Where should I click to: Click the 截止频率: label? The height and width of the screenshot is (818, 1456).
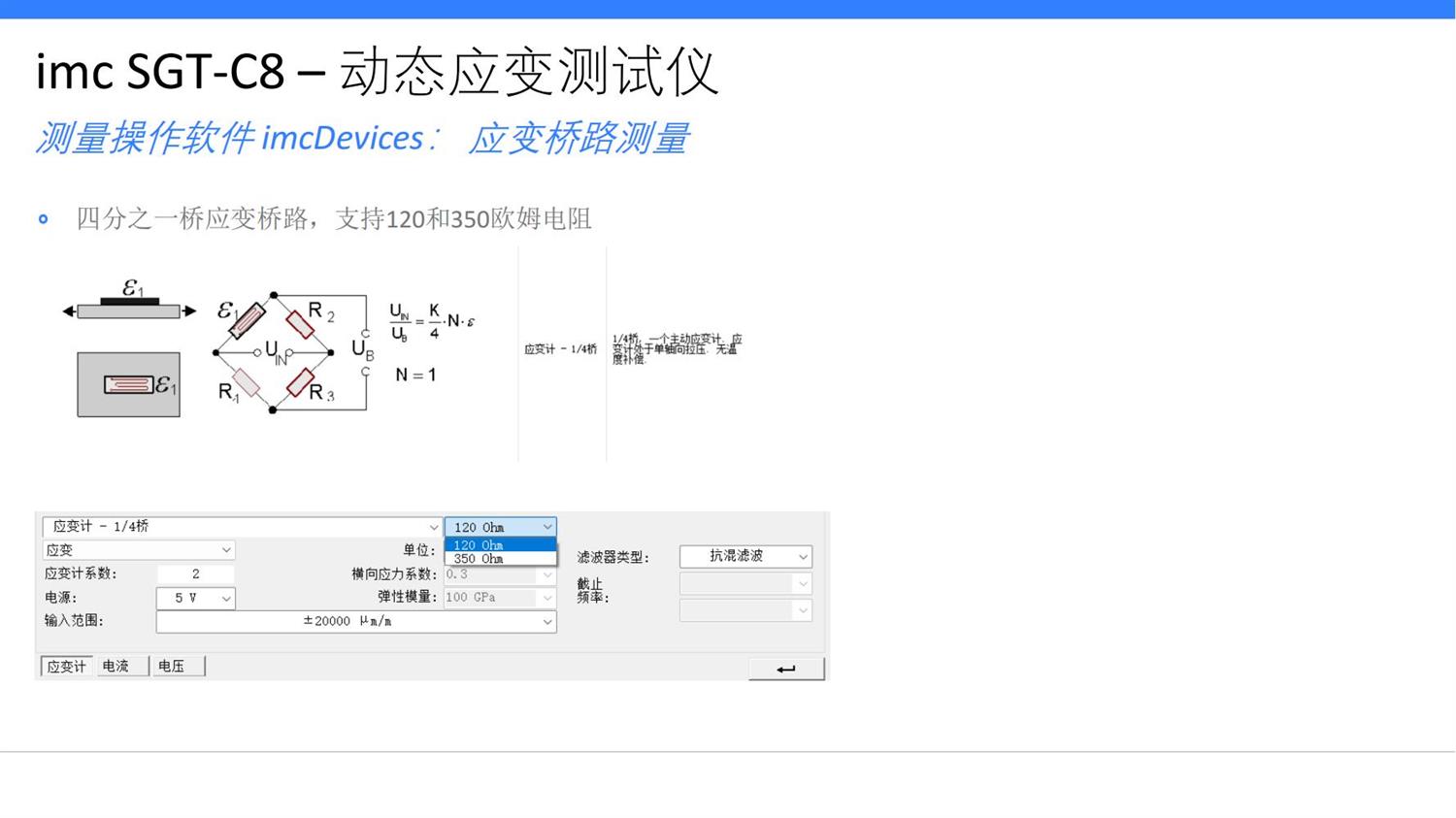click(x=593, y=590)
